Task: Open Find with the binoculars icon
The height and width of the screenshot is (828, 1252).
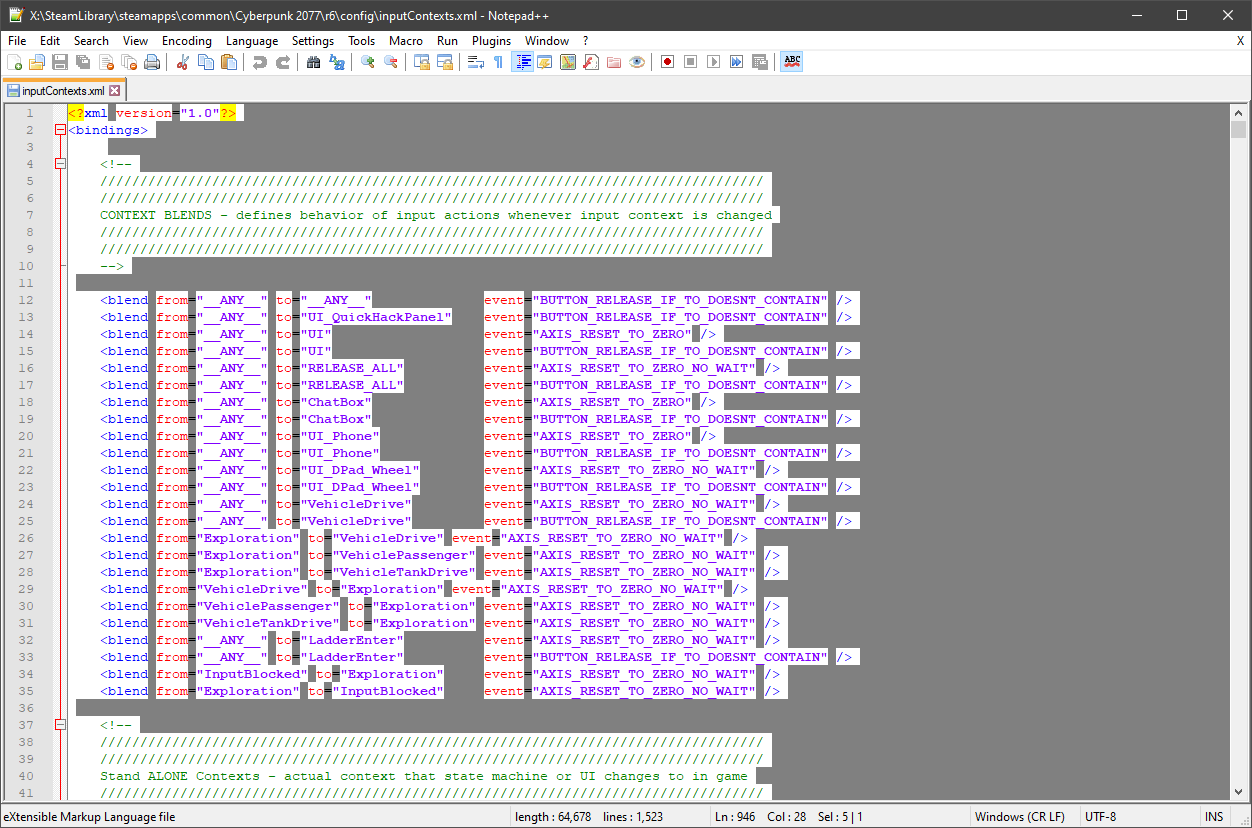Action: [x=313, y=62]
